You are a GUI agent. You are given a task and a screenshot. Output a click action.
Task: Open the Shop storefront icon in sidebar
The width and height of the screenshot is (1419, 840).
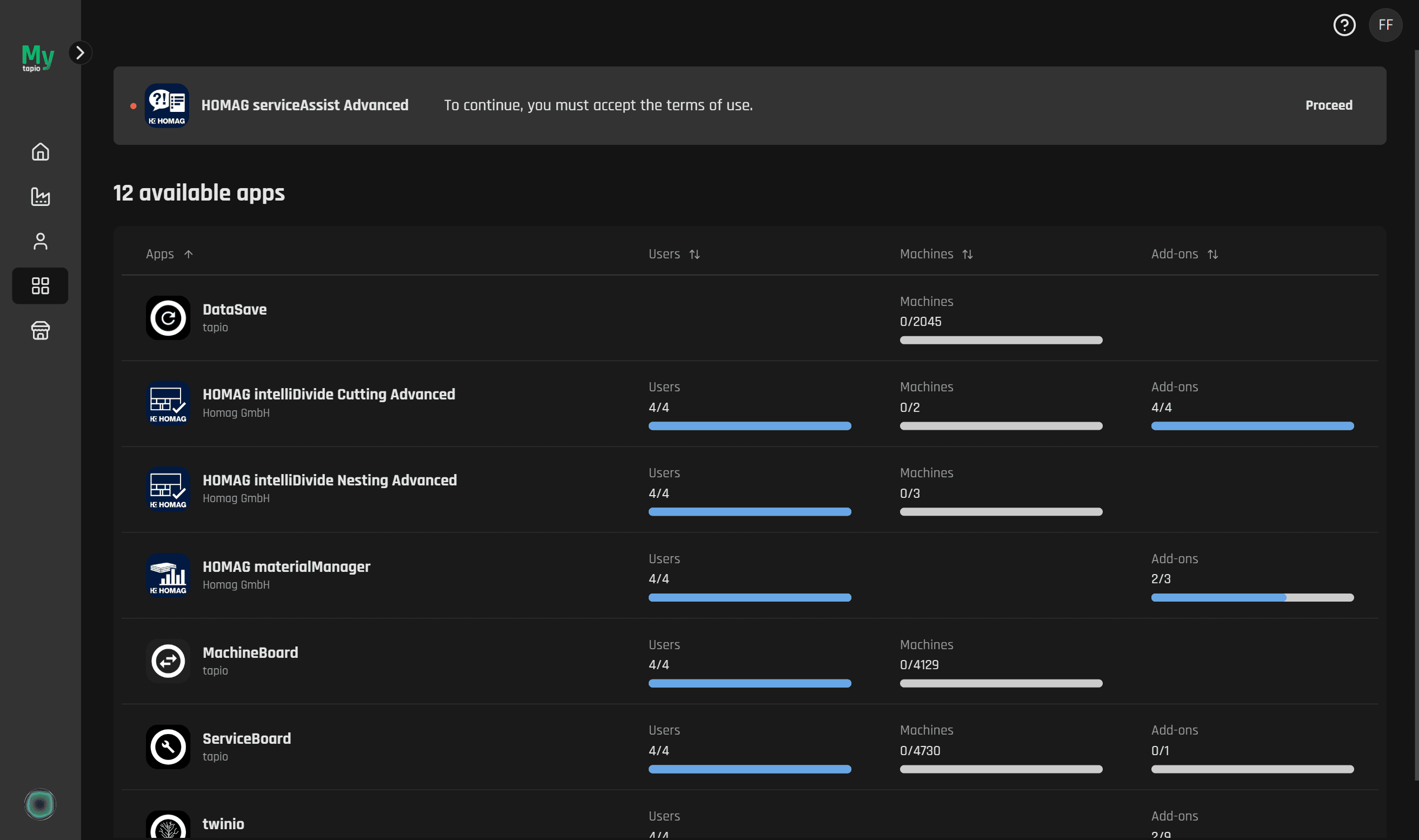click(x=40, y=331)
